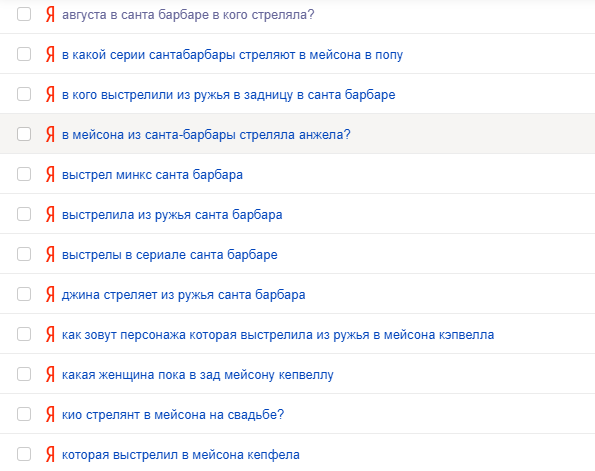Tick checkbox for «джина стреляет из ружья санта барбара»
595x471 pixels.
coord(24,294)
